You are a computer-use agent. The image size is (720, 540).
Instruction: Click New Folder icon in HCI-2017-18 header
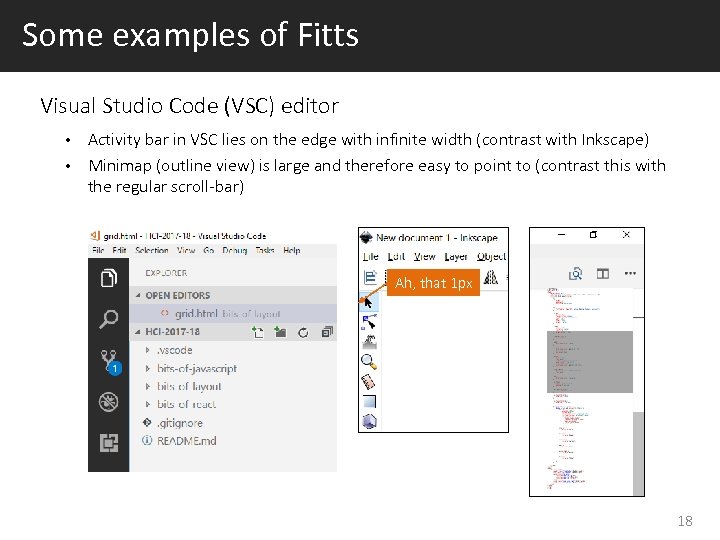pos(280,332)
